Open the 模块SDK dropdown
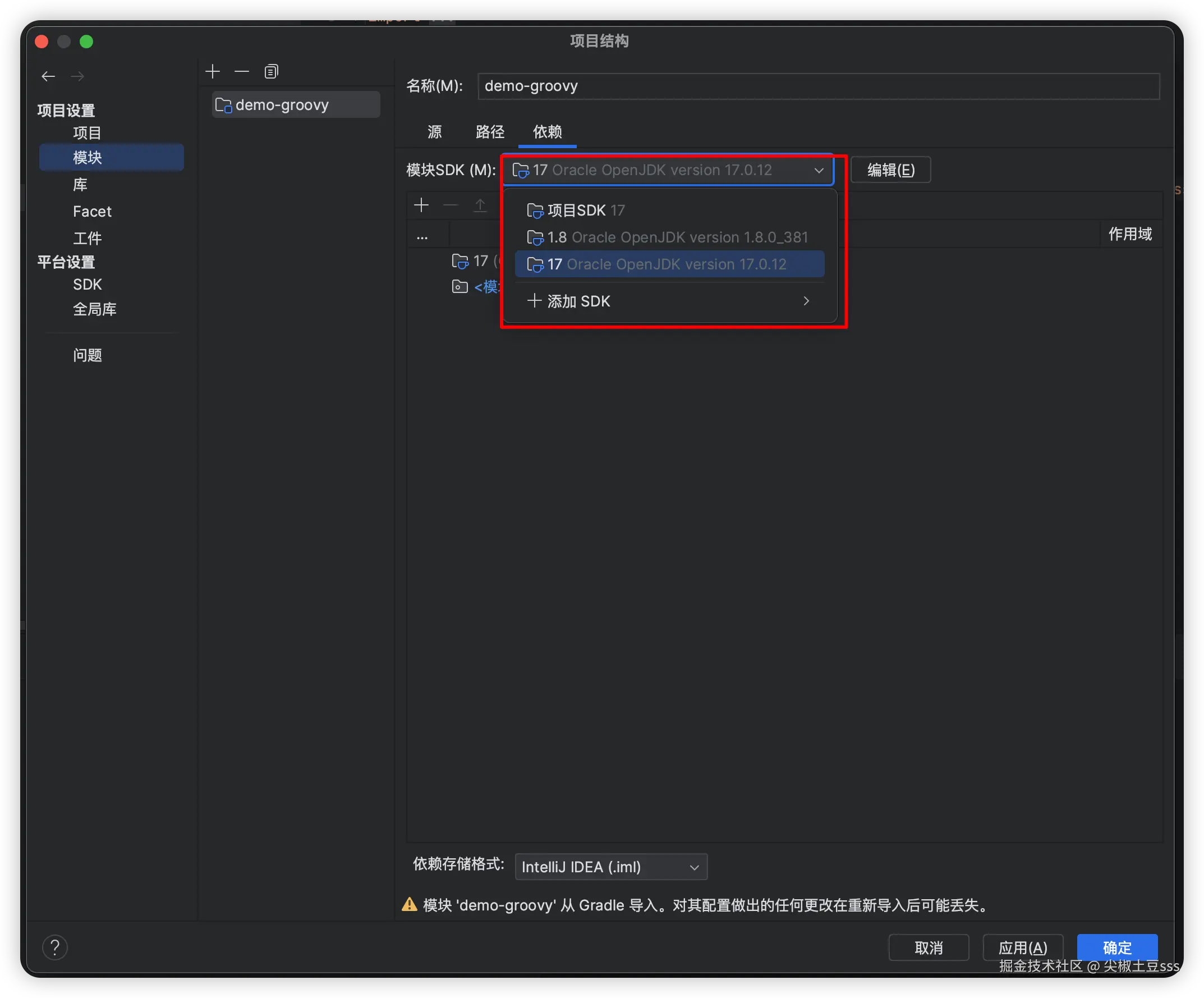The image size is (1204, 998). 668,170
